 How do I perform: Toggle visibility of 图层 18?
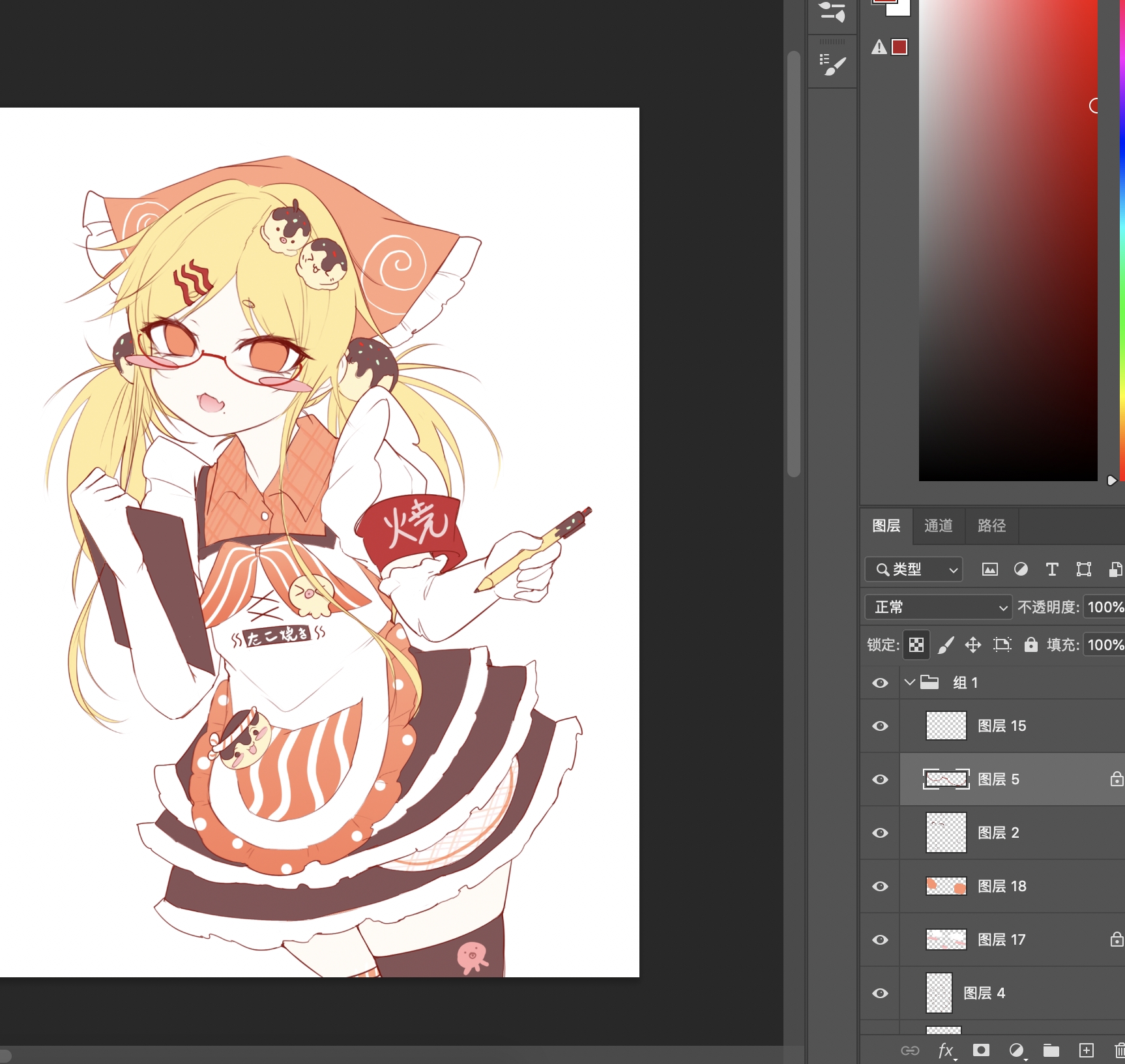pos(880,886)
